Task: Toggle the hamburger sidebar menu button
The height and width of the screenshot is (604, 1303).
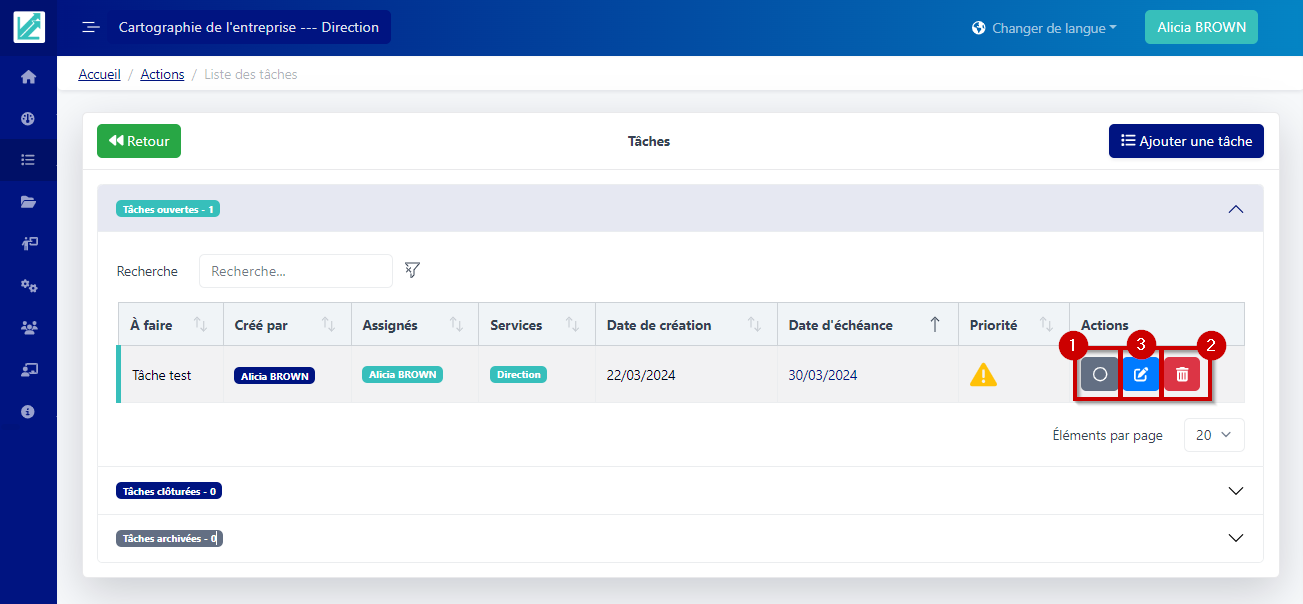Action: pos(91,27)
